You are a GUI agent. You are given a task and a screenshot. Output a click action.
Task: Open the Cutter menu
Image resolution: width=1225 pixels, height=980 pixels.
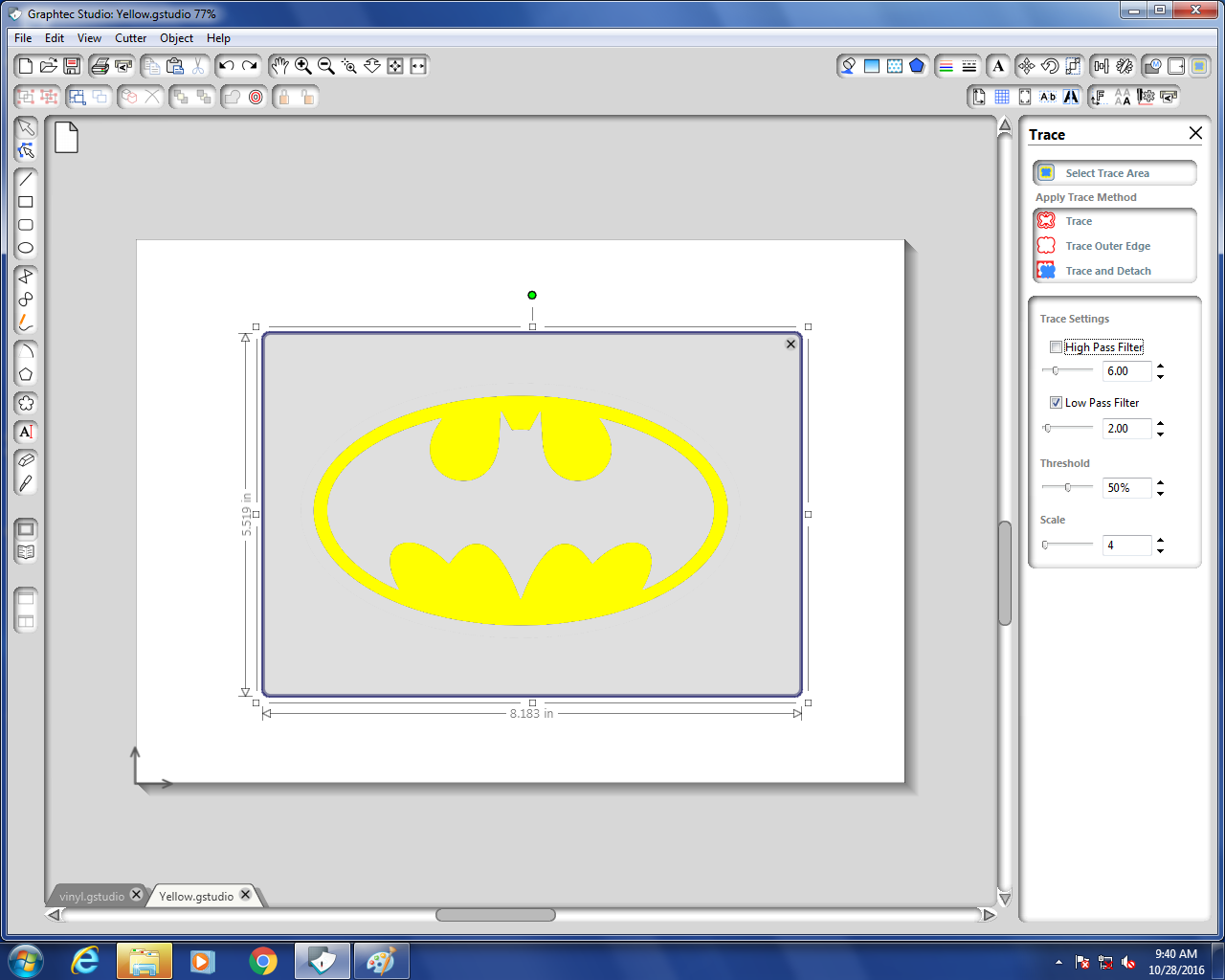(131, 38)
